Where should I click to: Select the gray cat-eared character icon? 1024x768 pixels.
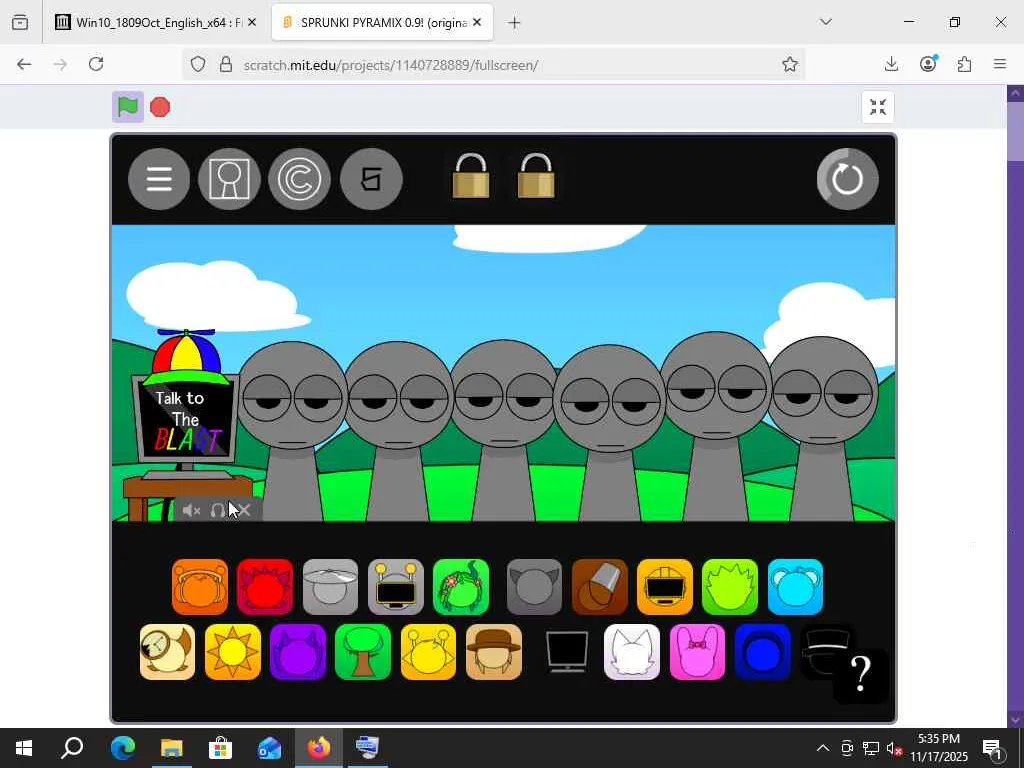pyautogui.click(x=534, y=586)
